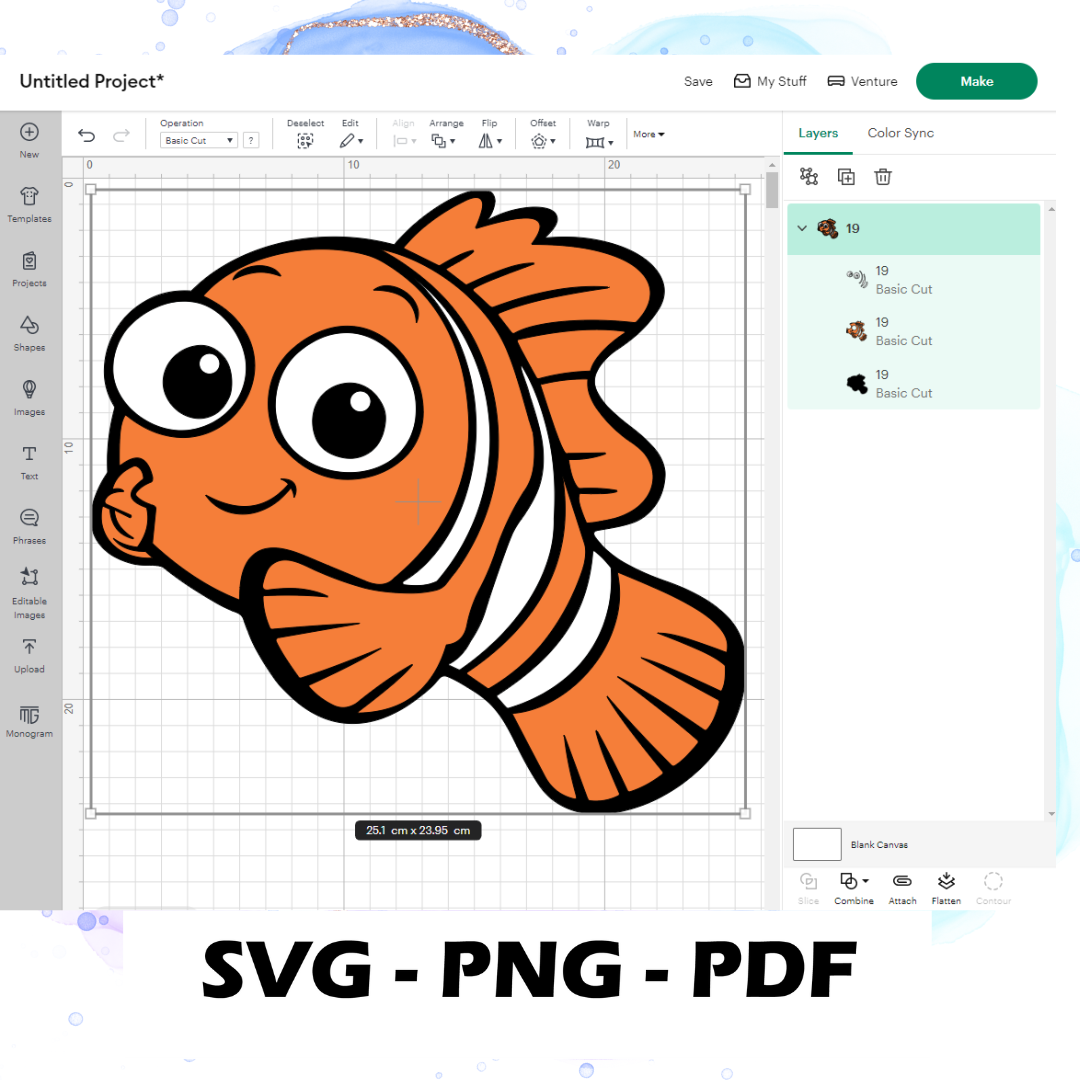Viewport: 1080px width, 1080px height.
Task: Click the Duplicate layer icon
Action: click(846, 177)
